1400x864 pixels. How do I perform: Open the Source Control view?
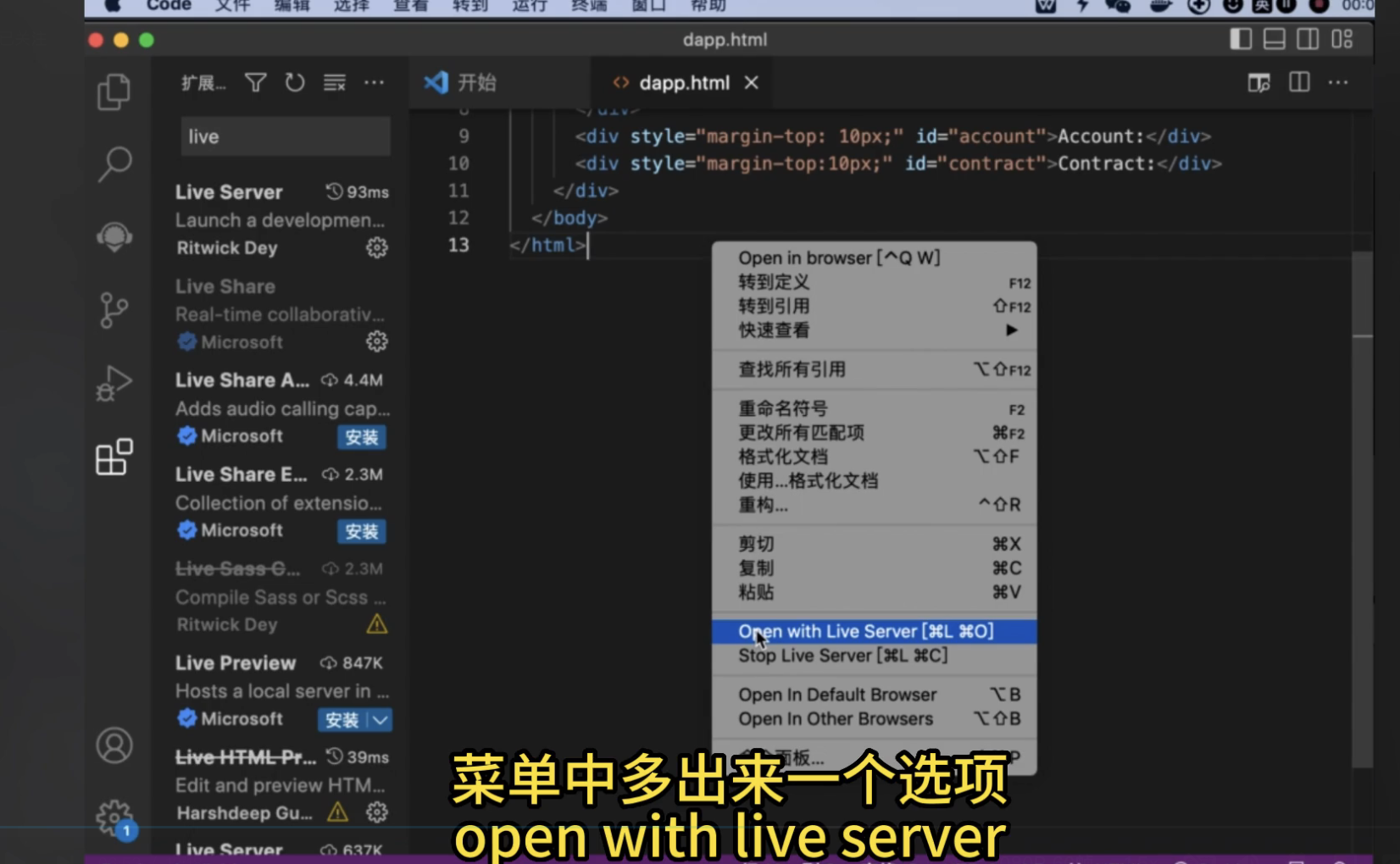[114, 310]
